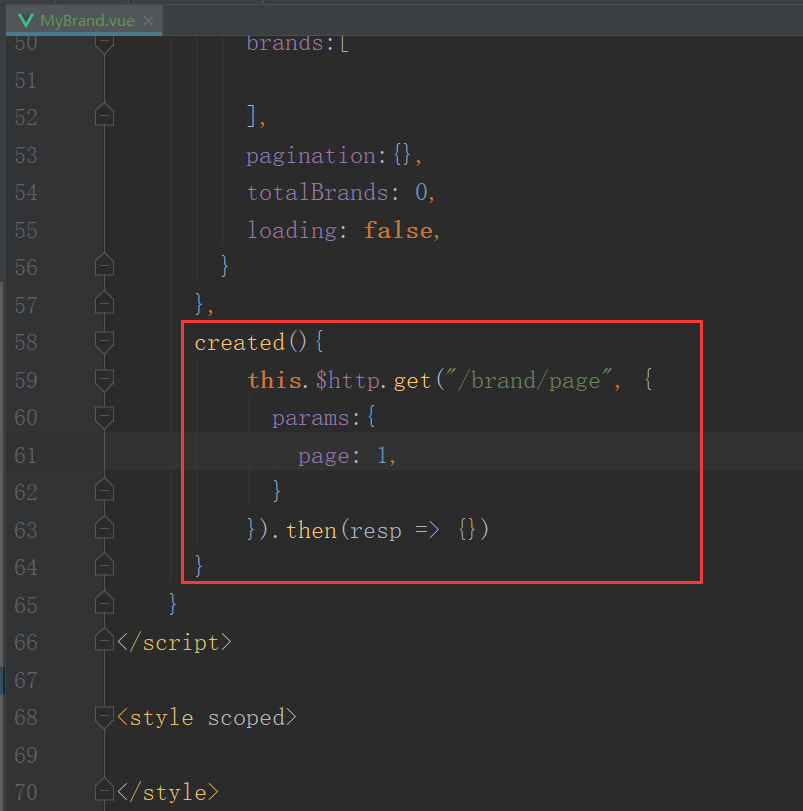Fold the closing script tag line 66
This screenshot has width=803, height=811.
tap(104, 640)
